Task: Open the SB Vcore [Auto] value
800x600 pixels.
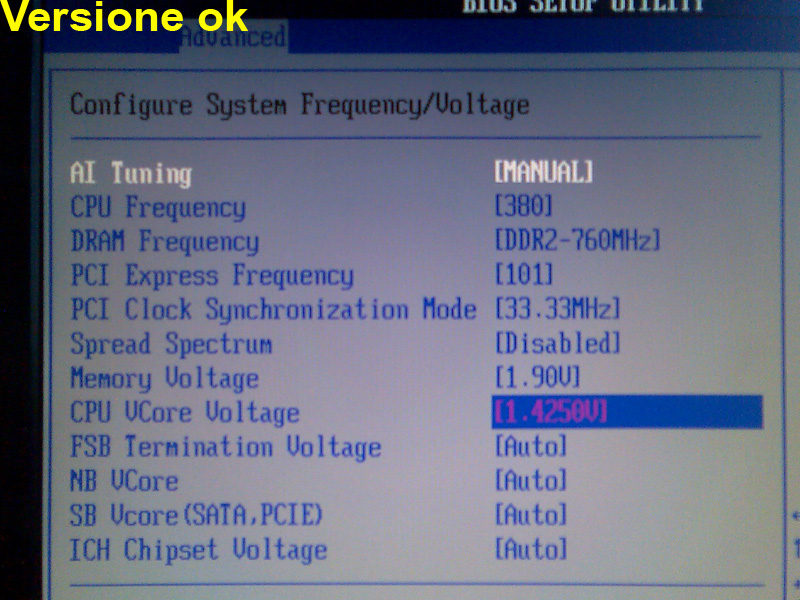Action: pos(531,514)
